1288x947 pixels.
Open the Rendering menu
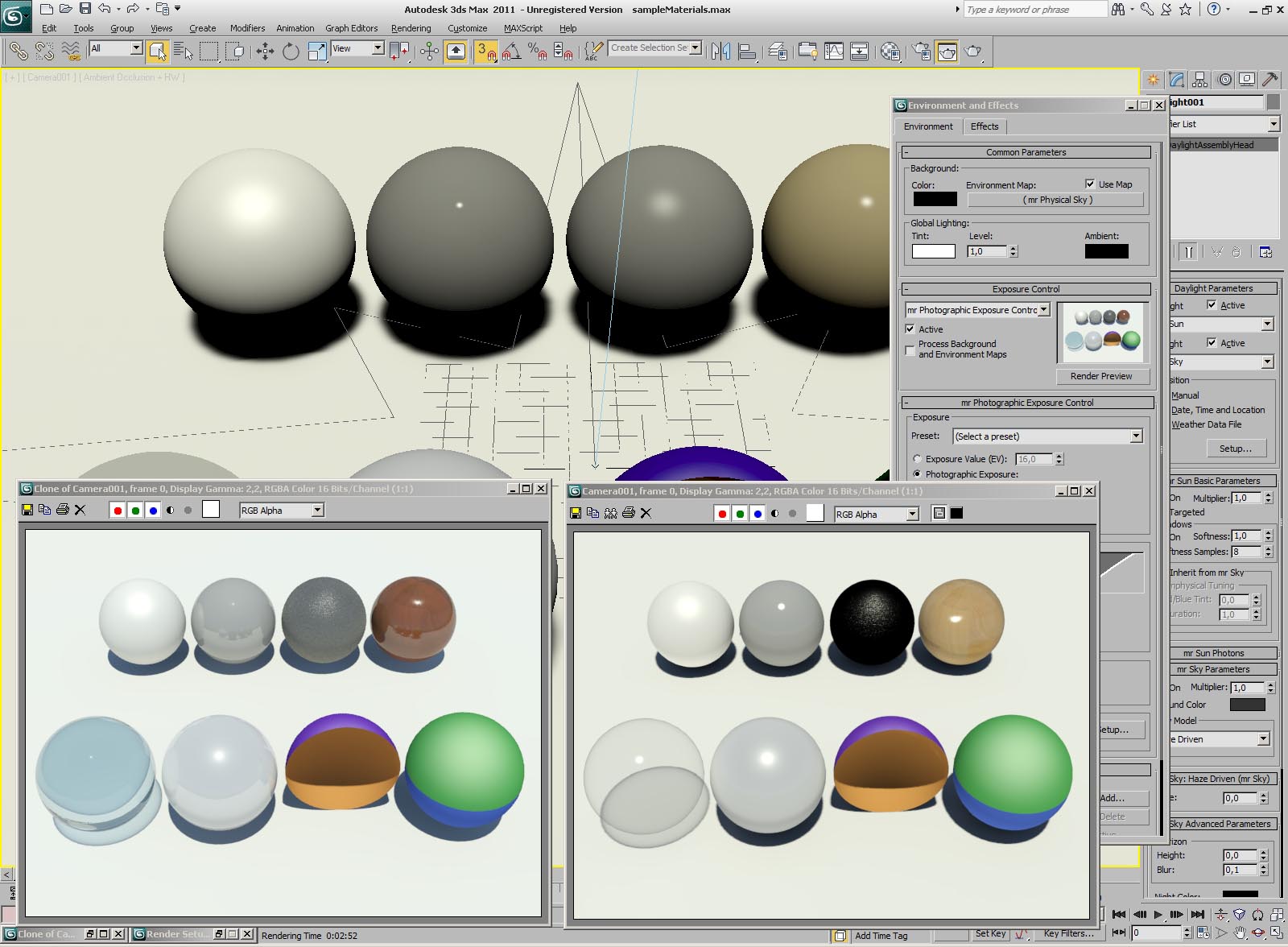(411, 28)
